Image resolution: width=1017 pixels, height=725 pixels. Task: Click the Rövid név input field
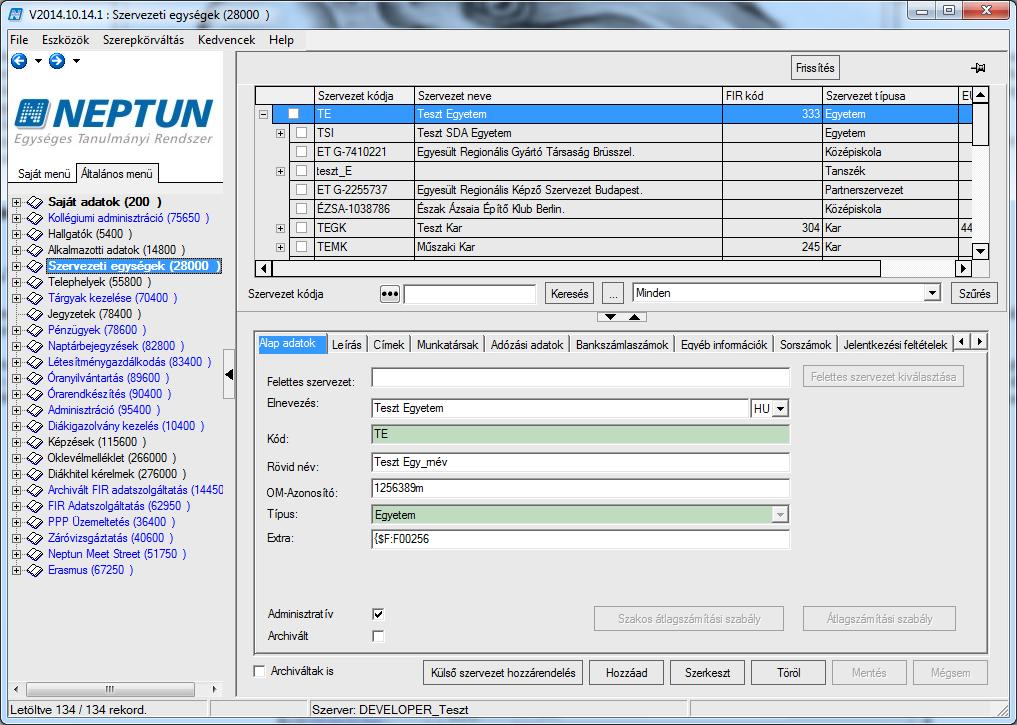pyautogui.click(x=580, y=462)
